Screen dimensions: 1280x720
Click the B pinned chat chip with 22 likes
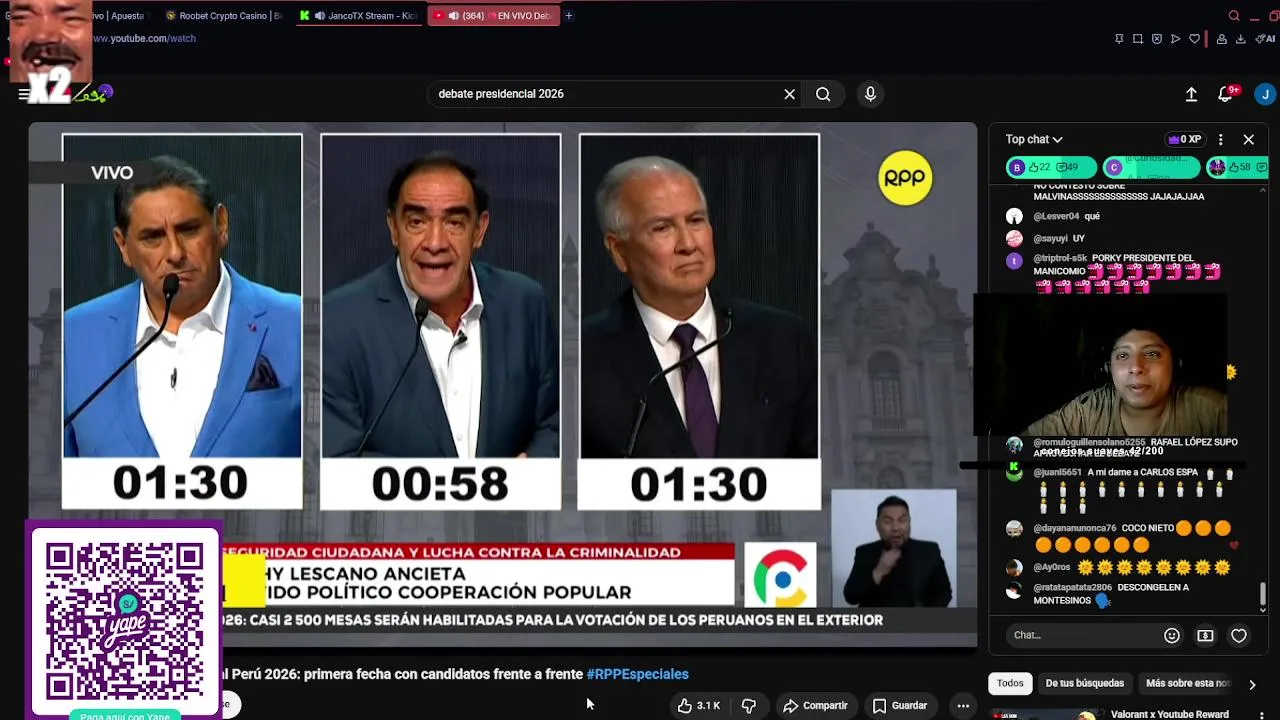click(1050, 167)
